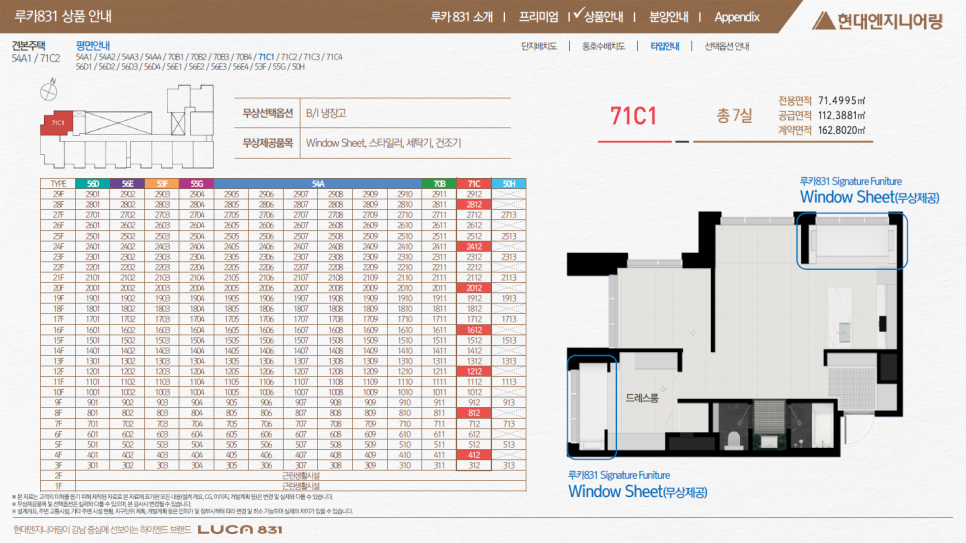The width and height of the screenshot is (966, 543).
Task: Select plan type 56E1 in 평면안내 list
Action: pyautogui.click(x=174, y=67)
